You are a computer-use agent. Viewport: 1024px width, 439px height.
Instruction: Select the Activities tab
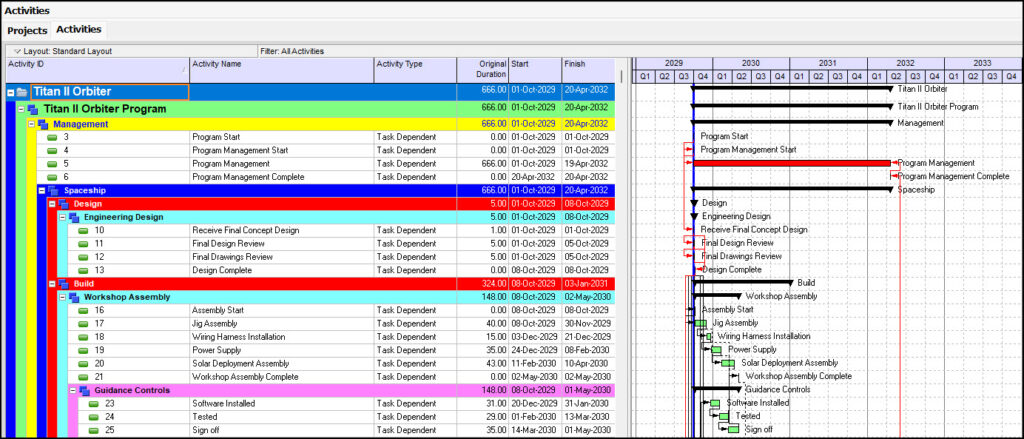pyautogui.click(x=78, y=29)
